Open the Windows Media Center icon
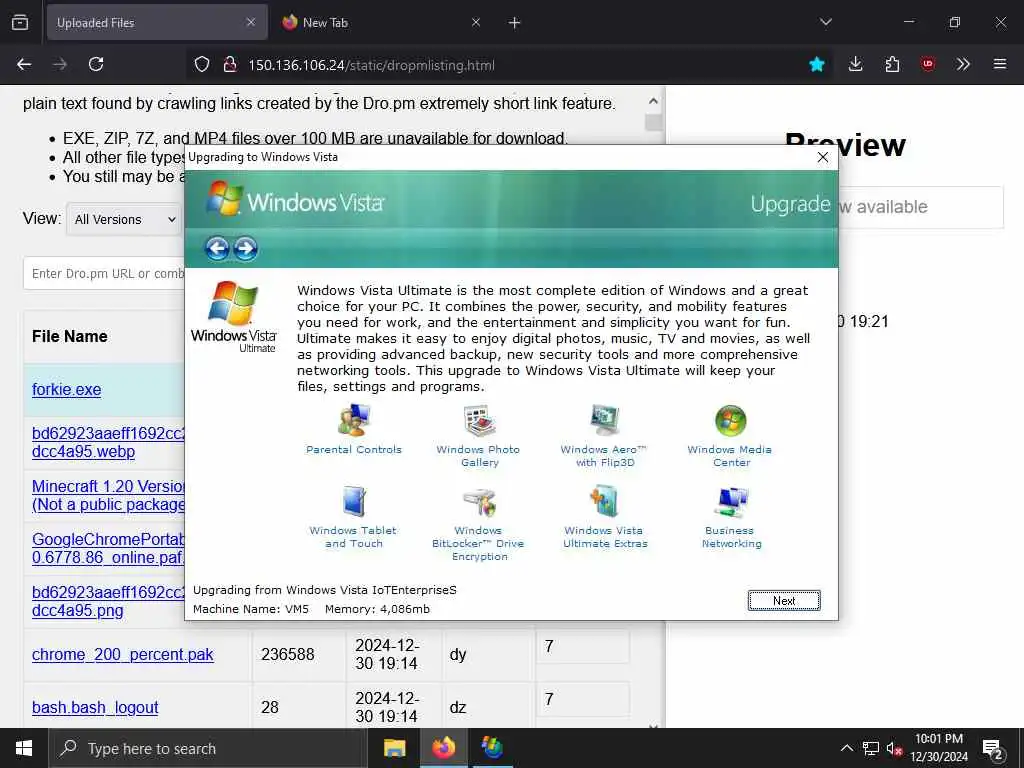 click(x=730, y=420)
